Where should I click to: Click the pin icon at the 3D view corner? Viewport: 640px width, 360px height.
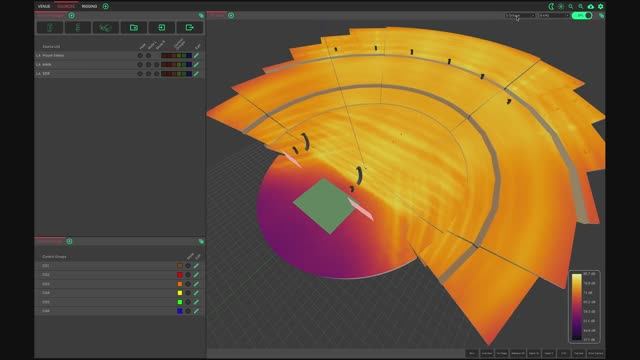pos(602,16)
